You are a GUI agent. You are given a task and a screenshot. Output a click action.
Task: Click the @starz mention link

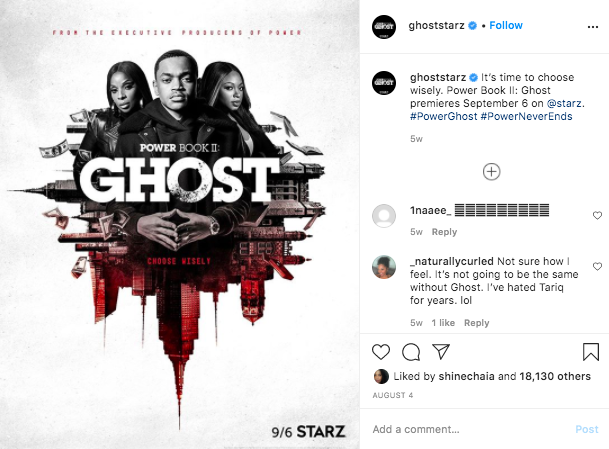click(x=564, y=103)
